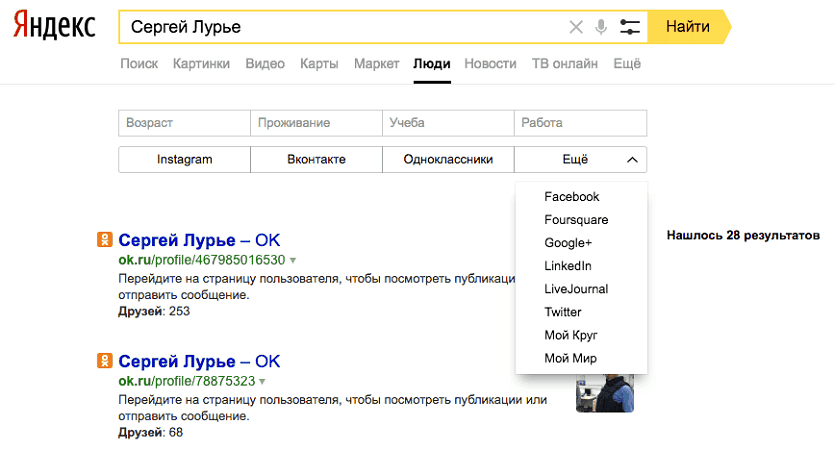The height and width of the screenshot is (450, 834).
Task: Click the Возраст filter field
Action: [x=184, y=123]
